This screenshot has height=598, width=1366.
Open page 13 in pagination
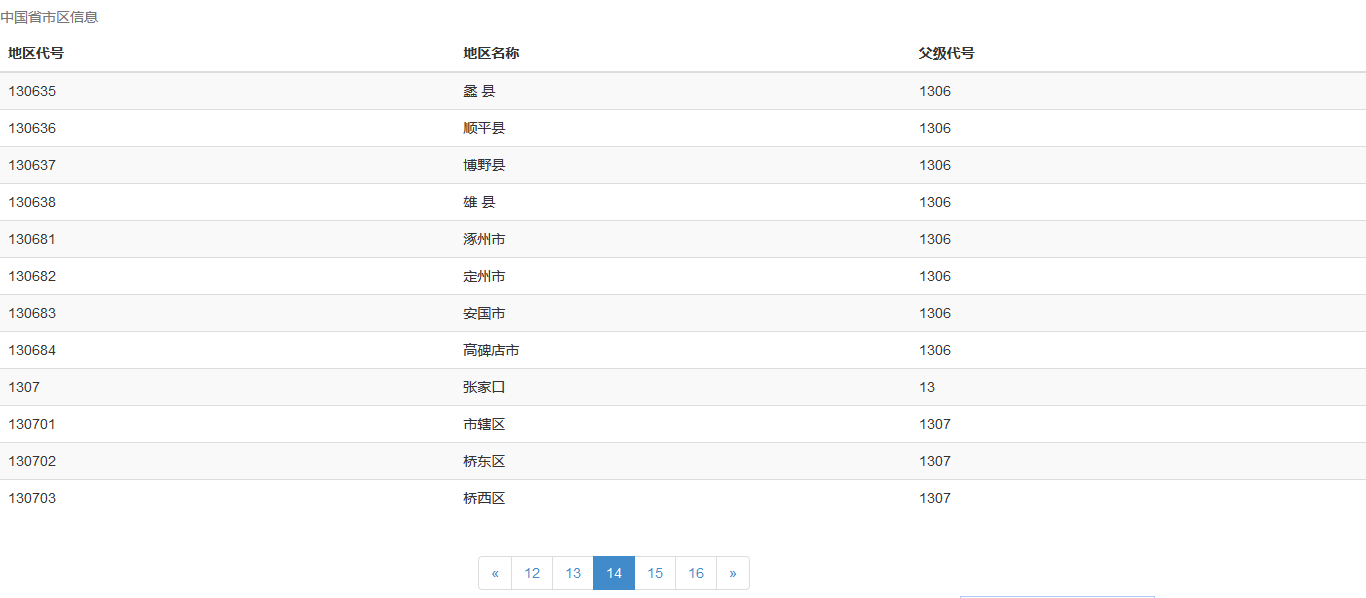click(x=573, y=573)
